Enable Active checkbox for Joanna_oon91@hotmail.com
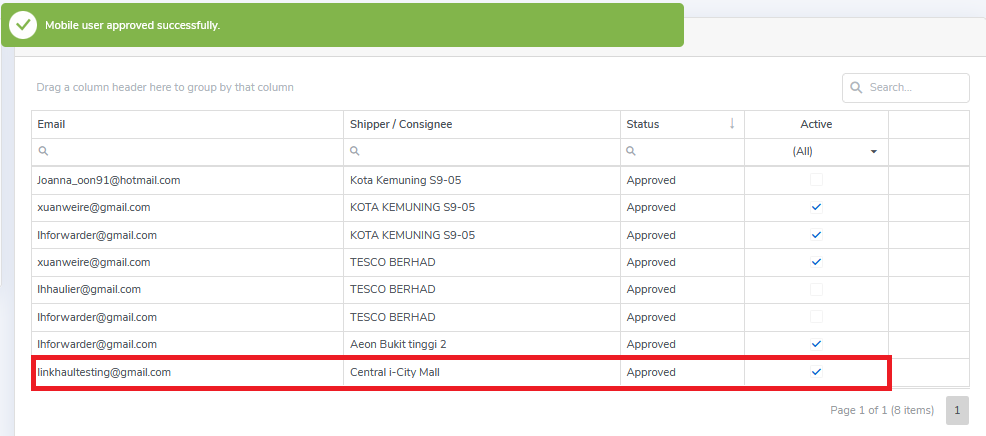This screenshot has height=436, width=986. [816, 180]
